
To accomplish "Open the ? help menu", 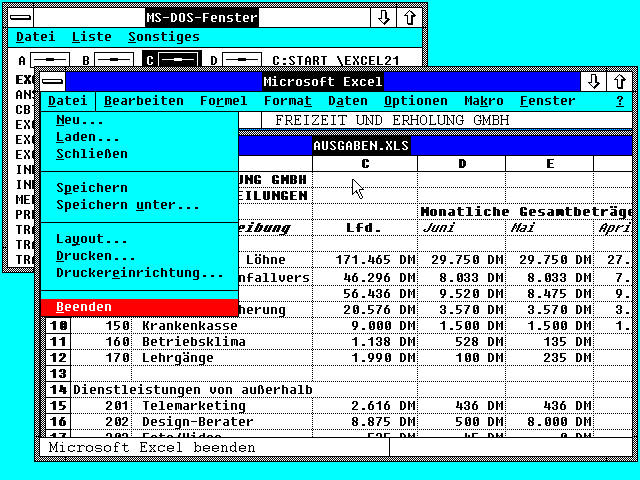I will pos(620,101).
